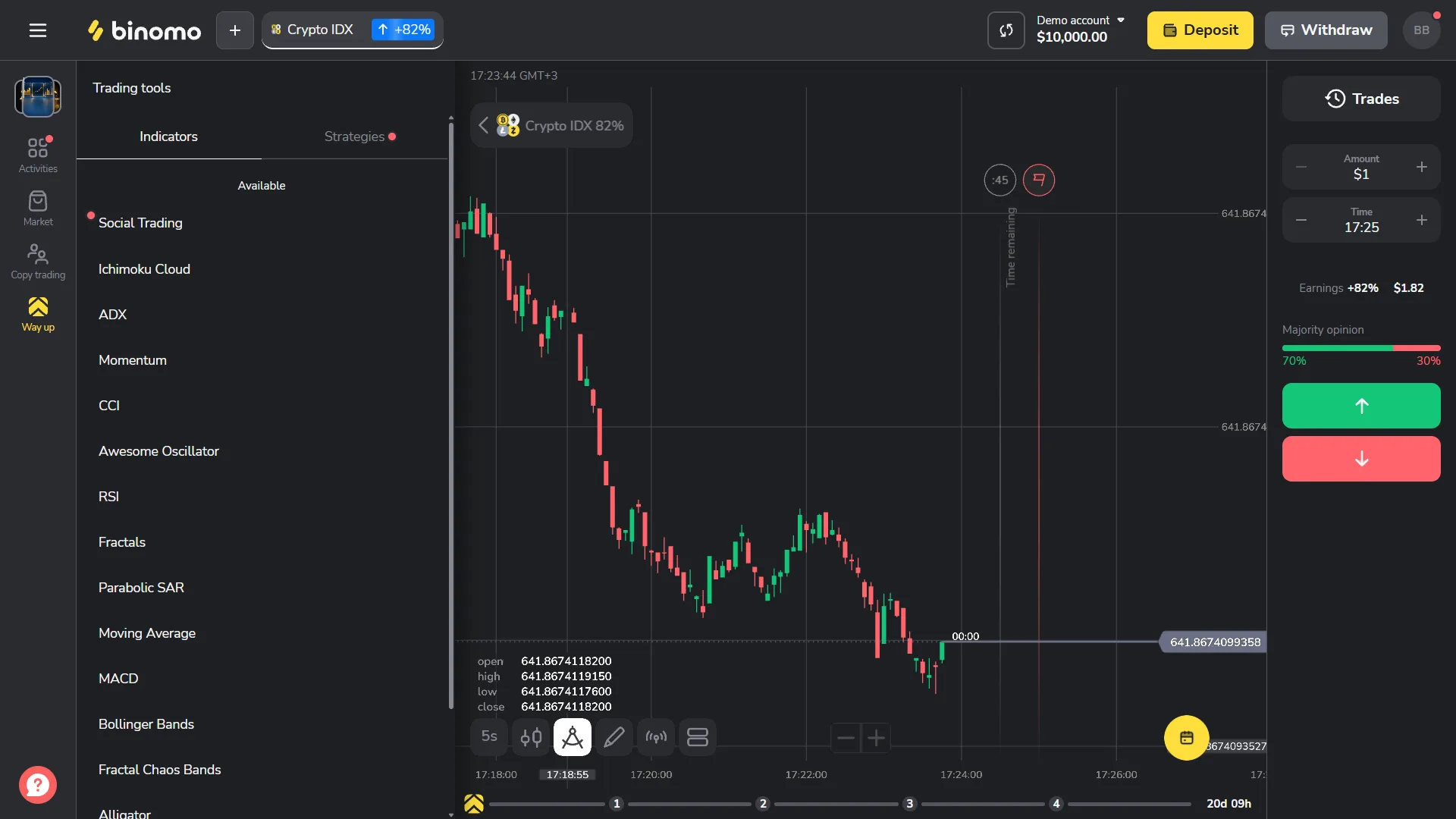Select the Crypto IDX +82% asset tab
The height and width of the screenshot is (819, 1456).
click(353, 30)
